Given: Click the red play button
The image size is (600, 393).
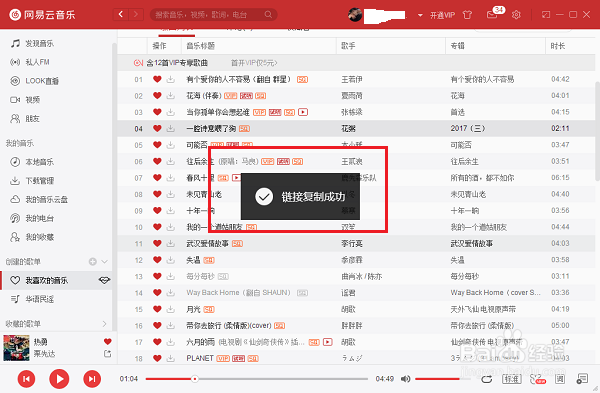Looking at the screenshot, I should (x=59, y=379).
